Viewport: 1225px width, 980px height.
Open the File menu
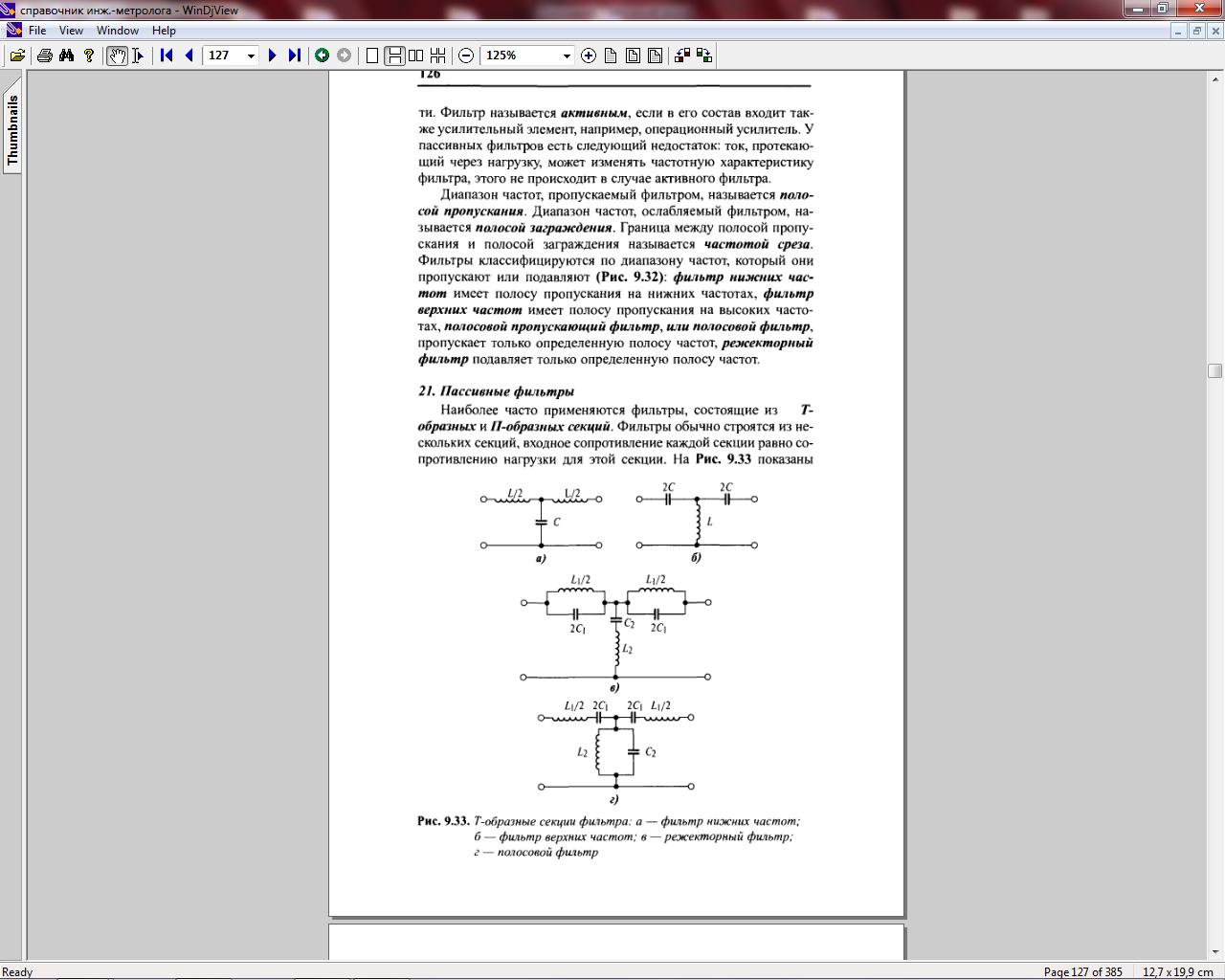click(x=37, y=31)
